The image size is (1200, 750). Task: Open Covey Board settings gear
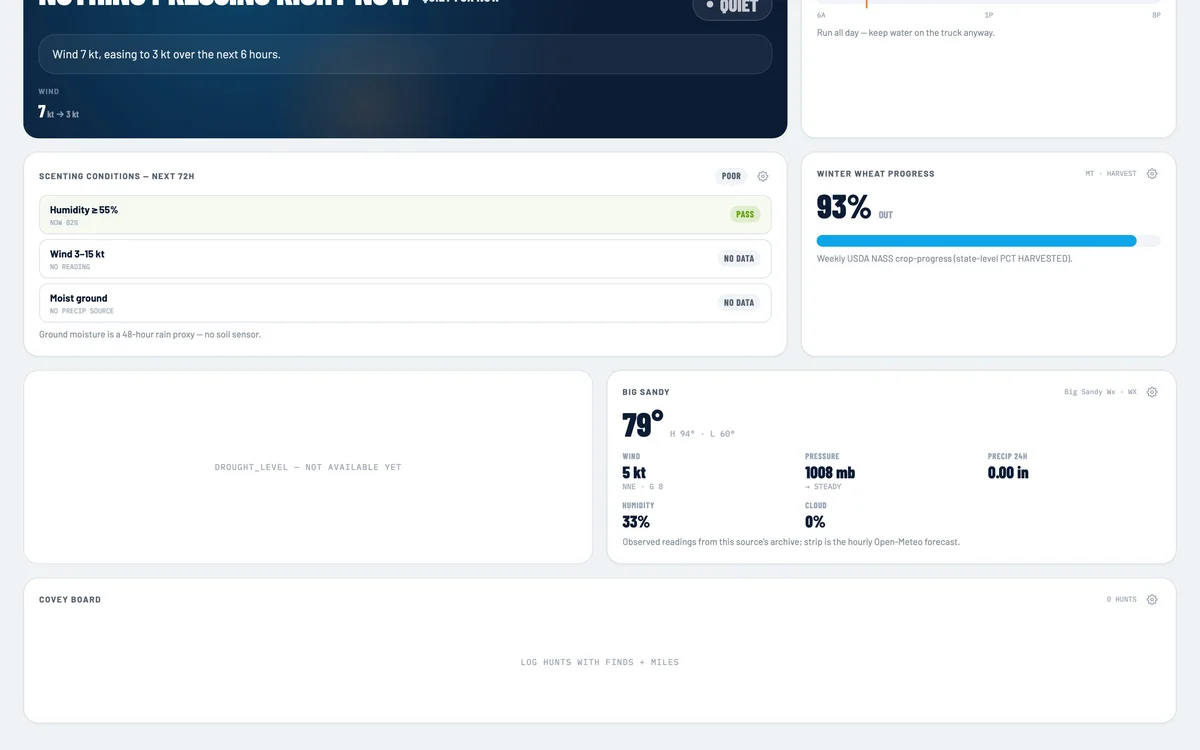(x=1152, y=600)
